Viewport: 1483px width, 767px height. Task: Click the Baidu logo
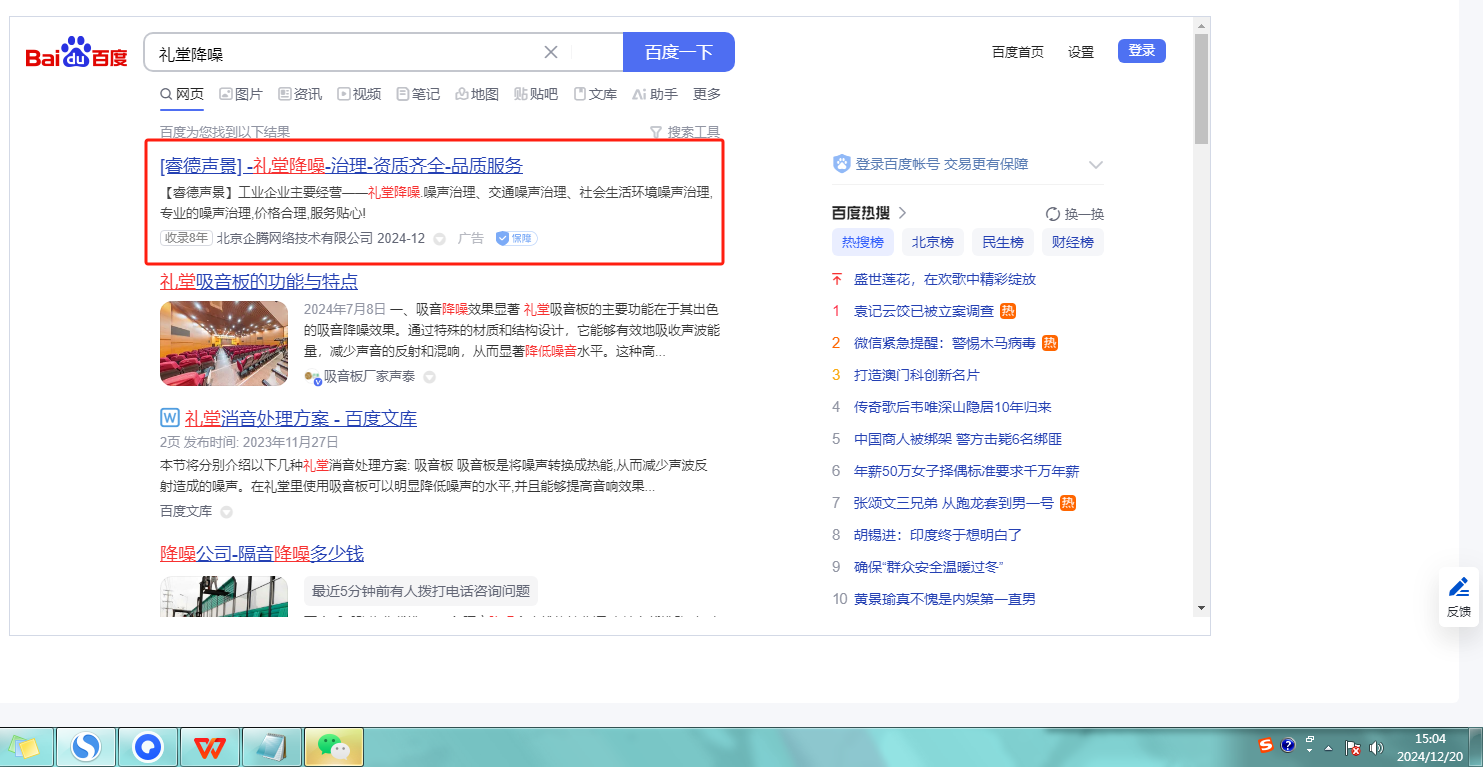[x=77, y=53]
